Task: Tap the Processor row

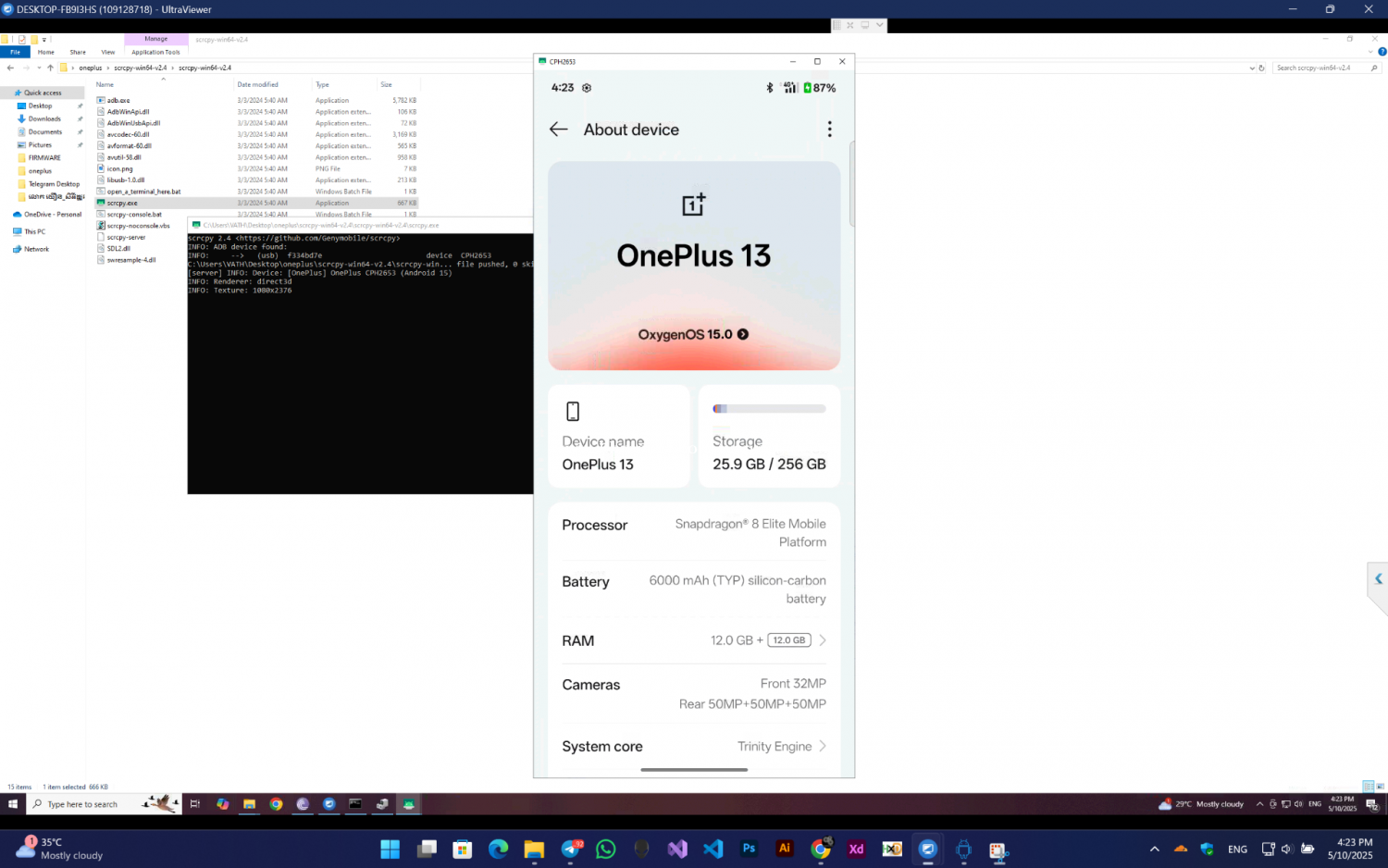Action: (694, 533)
